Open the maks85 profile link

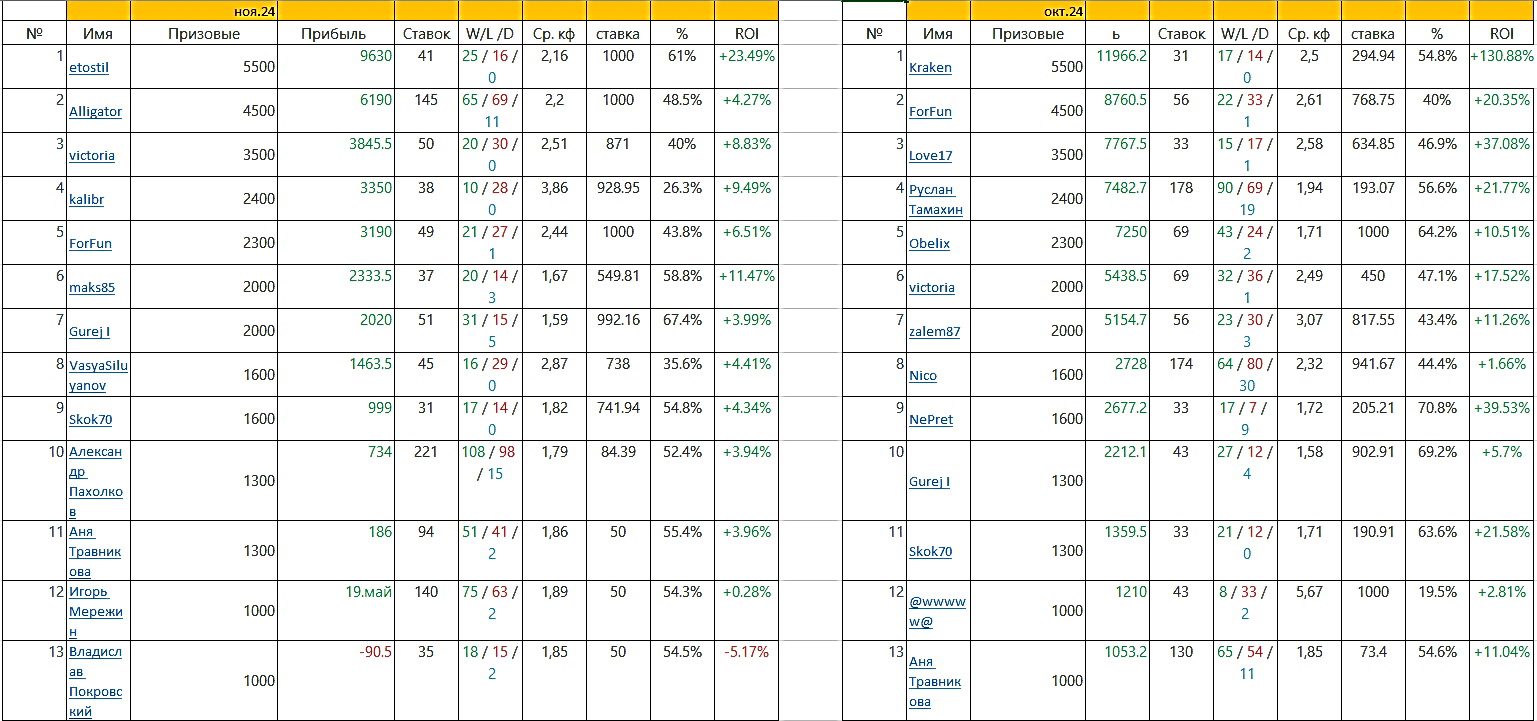[92, 287]
